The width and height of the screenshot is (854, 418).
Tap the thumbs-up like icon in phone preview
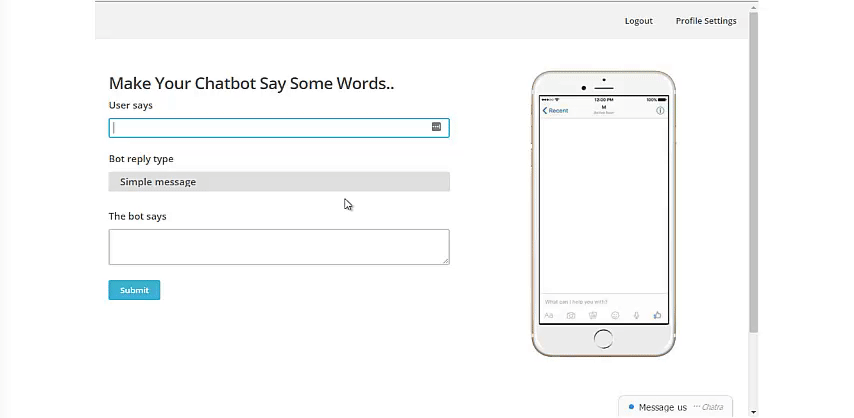[x=657, y=315]
